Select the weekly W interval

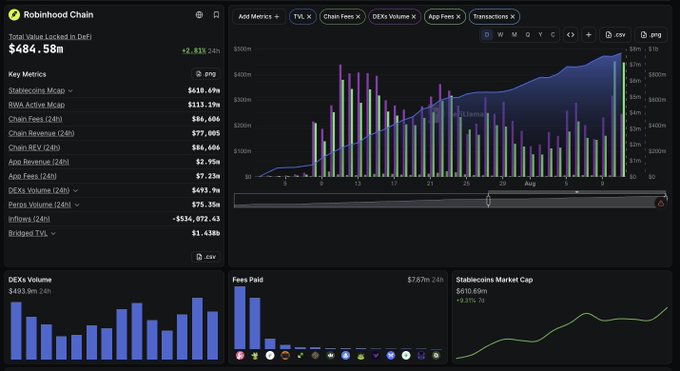pyautogui.click(x=500, y=35)
